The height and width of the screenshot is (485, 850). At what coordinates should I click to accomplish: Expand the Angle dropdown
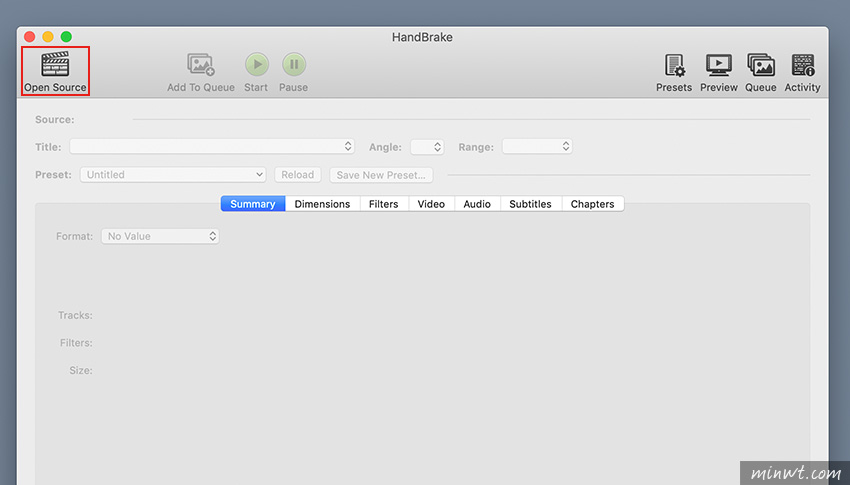click(427, 146)
